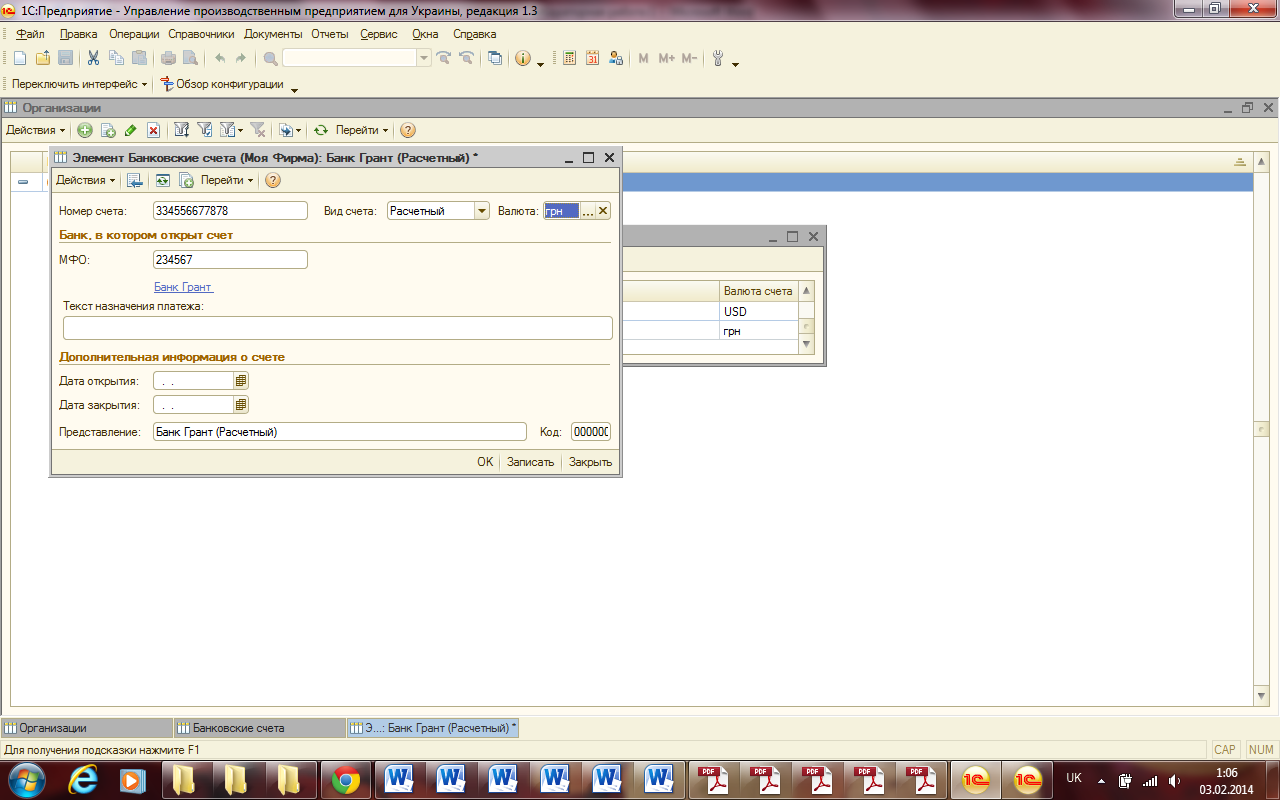Screen dimensions: 1280x800
Task: Open Дата закрытия calendar picker
Action: pyautogui.click(x=240, y=405)
